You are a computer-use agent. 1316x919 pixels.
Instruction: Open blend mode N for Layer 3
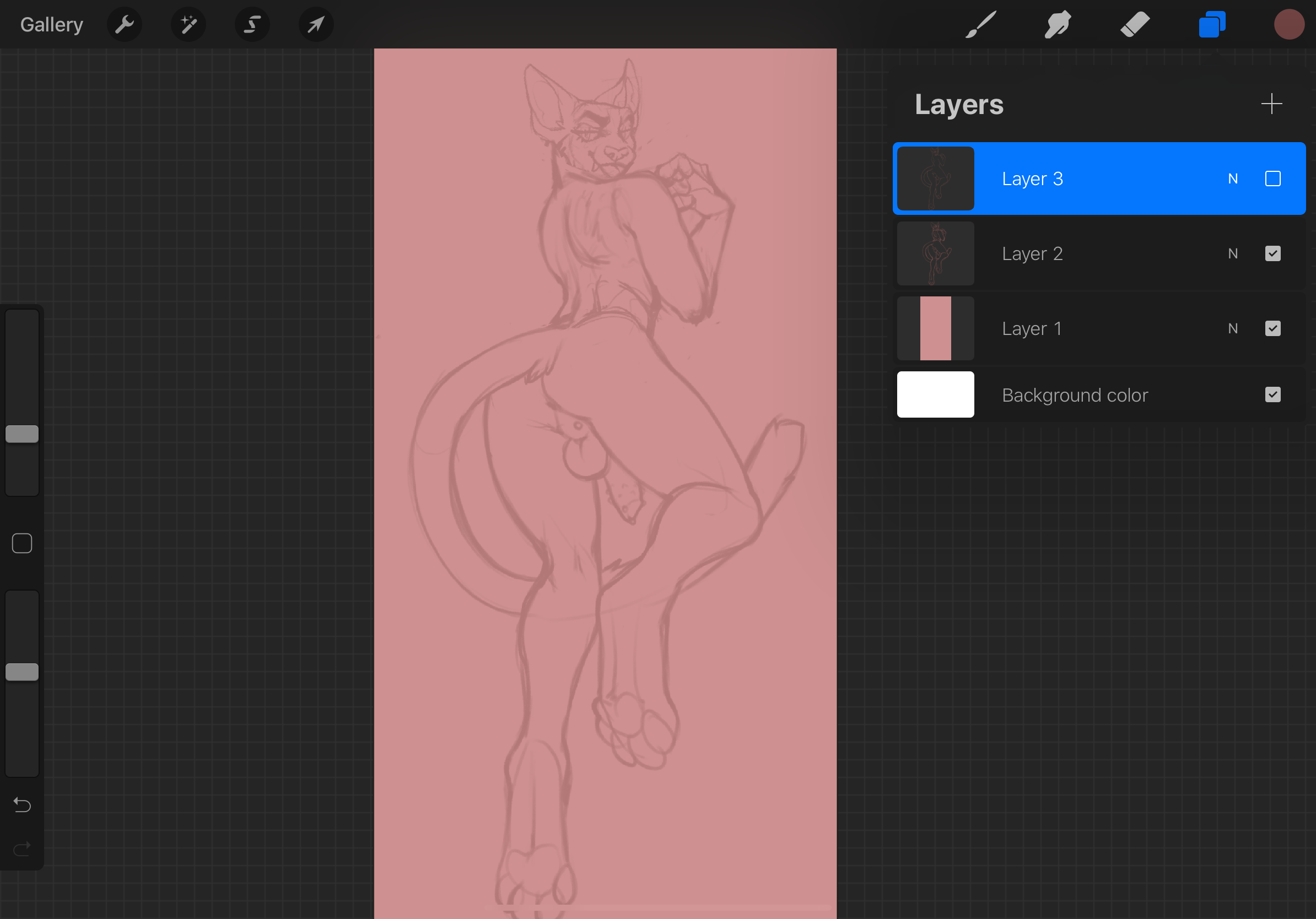pos(1233,179)
